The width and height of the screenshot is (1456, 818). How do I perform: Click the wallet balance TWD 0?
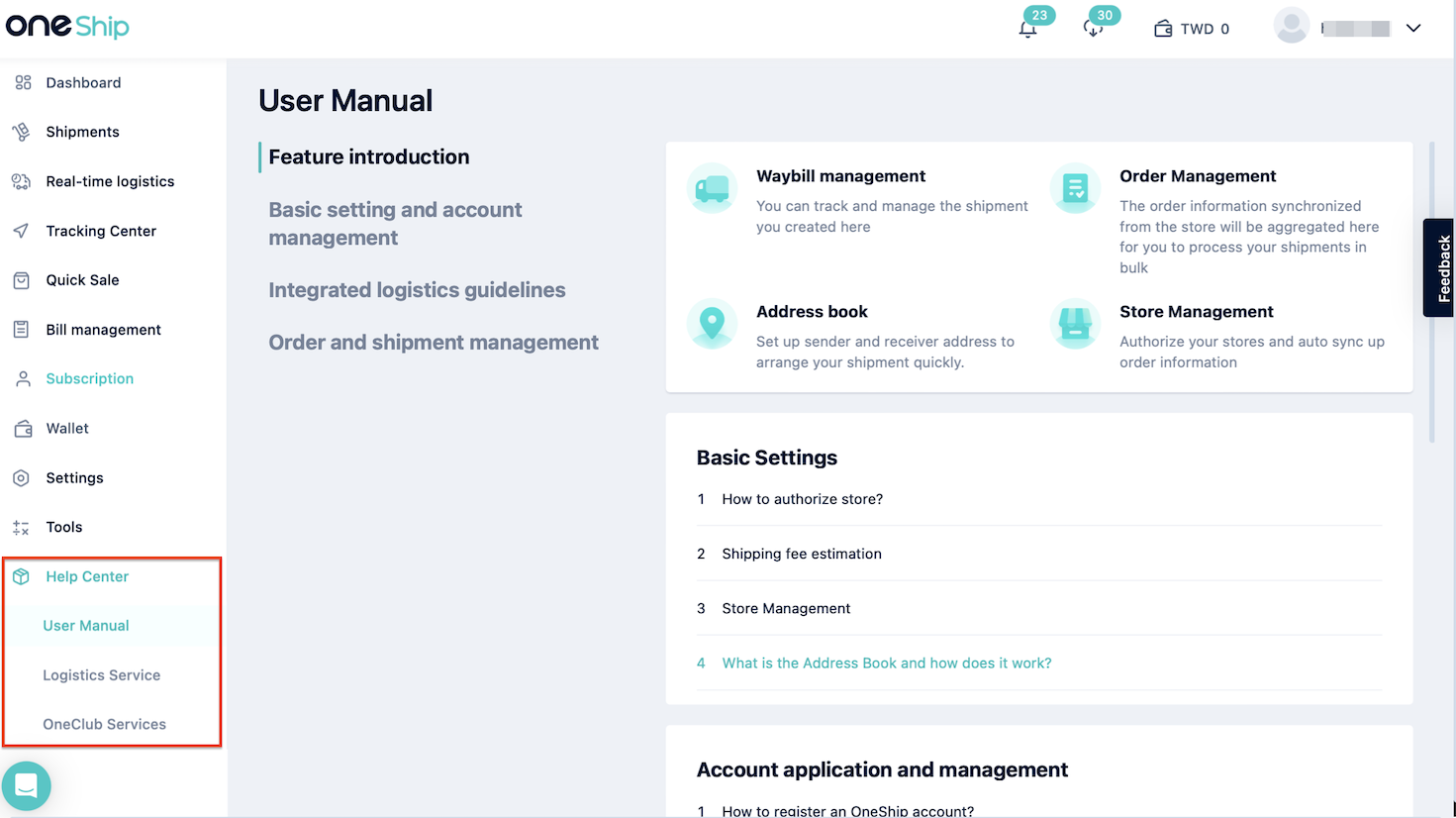(x=1192, y=29)
